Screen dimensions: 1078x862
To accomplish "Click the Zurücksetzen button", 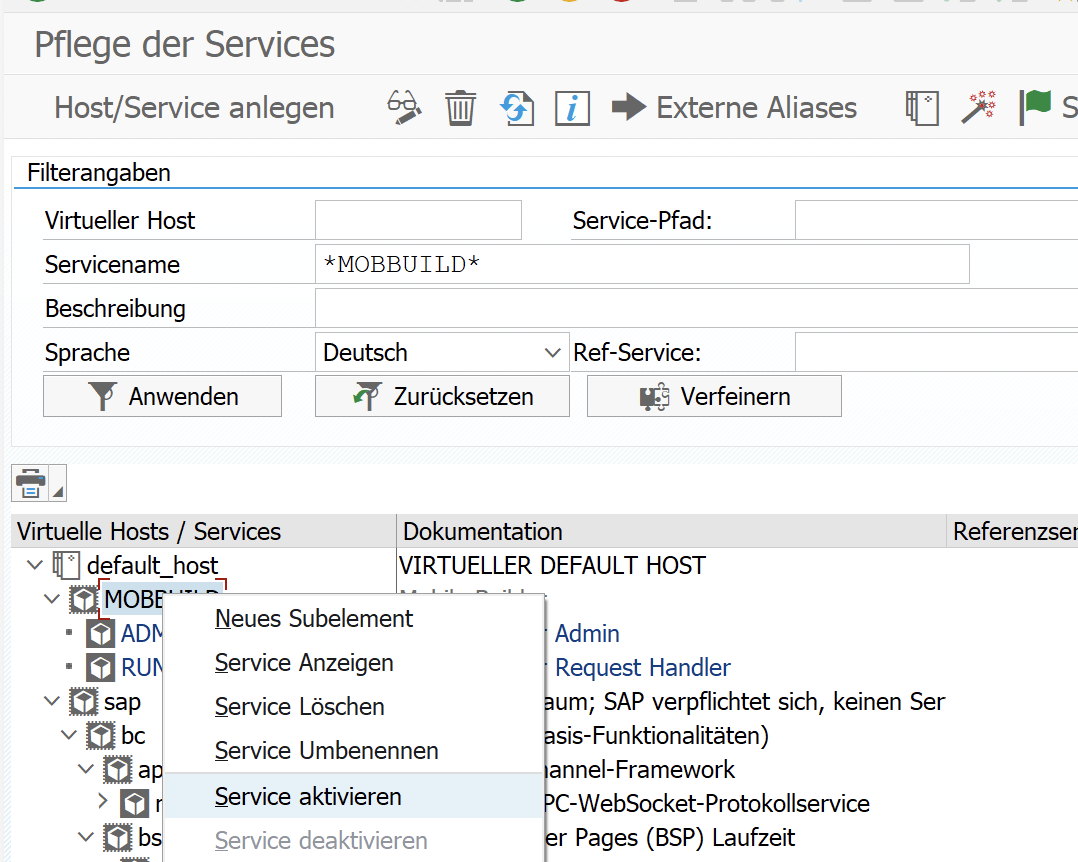I will [x=442, y=396].
